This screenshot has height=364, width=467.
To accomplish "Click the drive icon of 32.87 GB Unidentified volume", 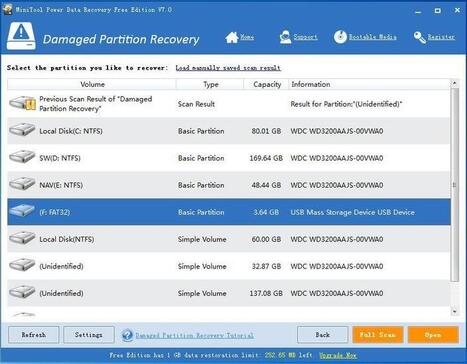I will point(22,265).
